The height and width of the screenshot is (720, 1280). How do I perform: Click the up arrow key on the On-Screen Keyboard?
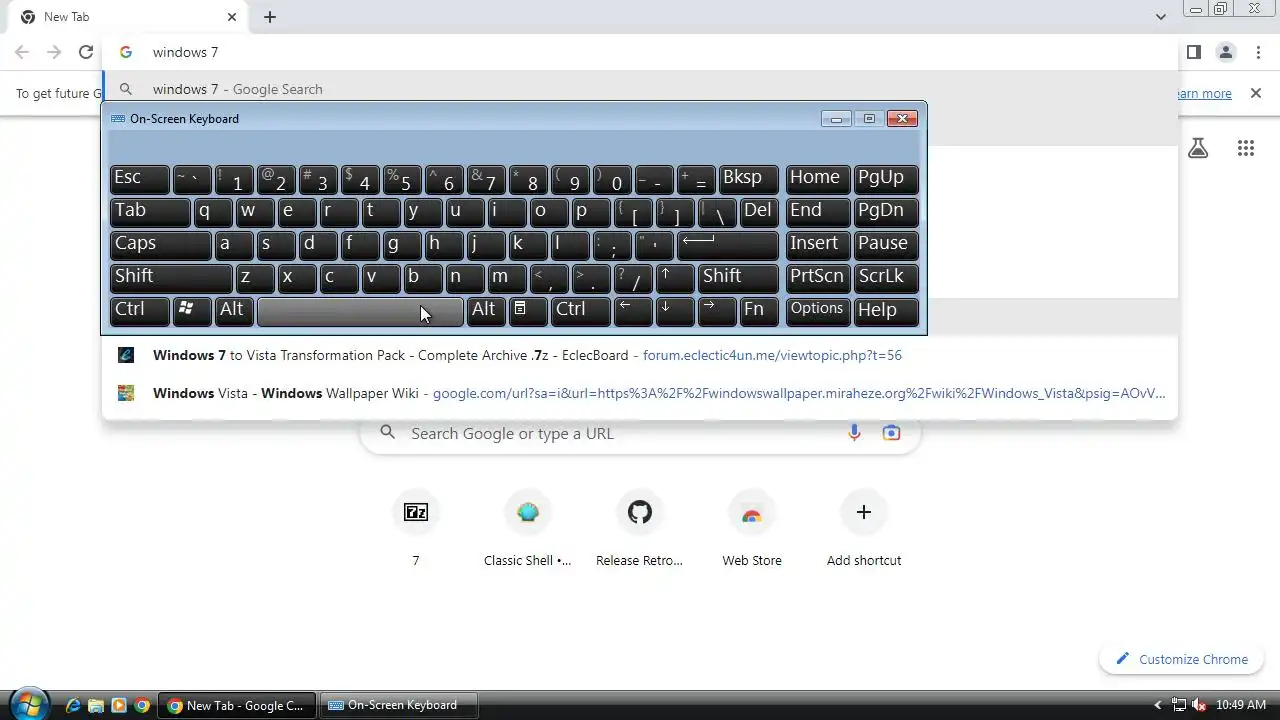676,278
